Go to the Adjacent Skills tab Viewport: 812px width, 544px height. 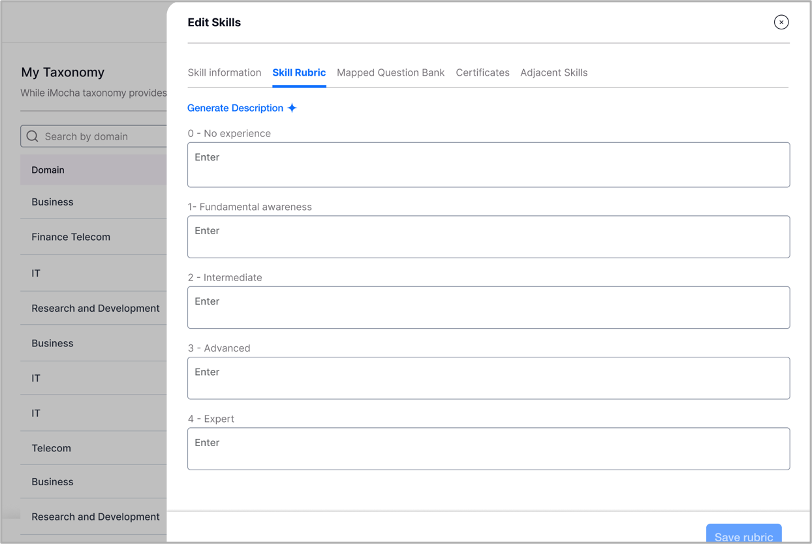(554, 73)
